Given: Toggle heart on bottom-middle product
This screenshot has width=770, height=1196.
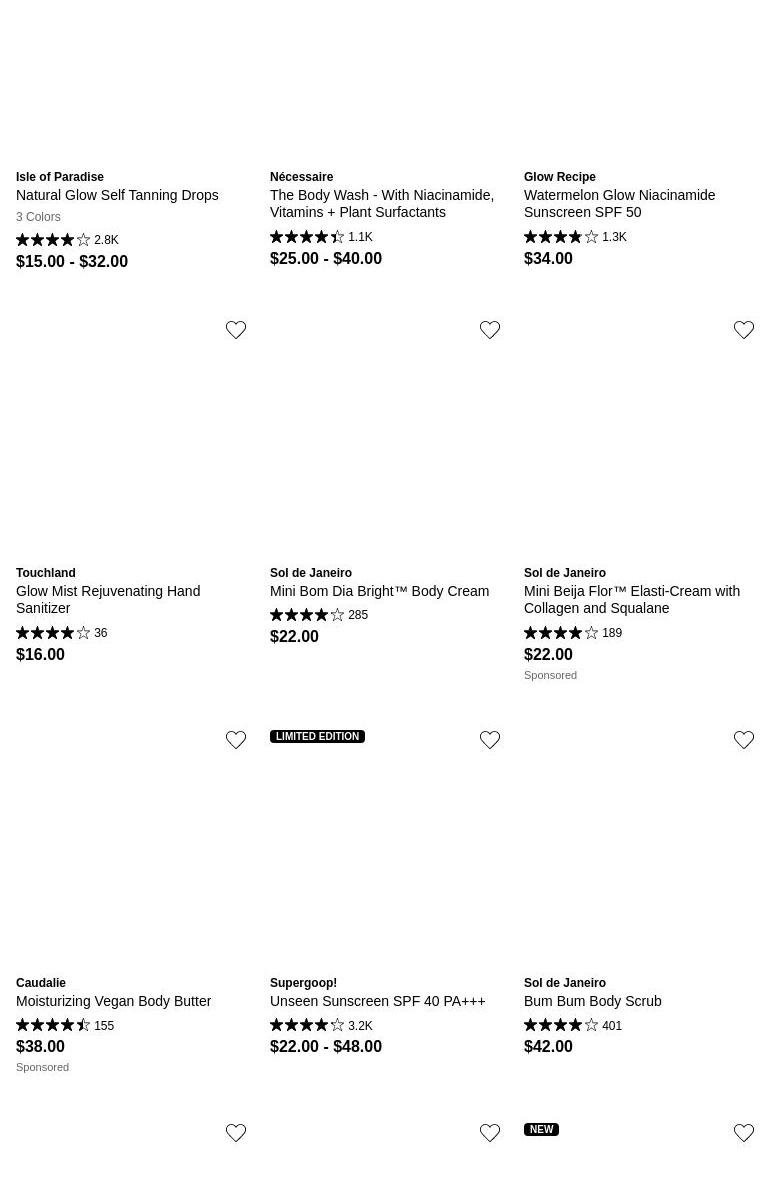Looking at the screenshot, I should [490, 1133].
